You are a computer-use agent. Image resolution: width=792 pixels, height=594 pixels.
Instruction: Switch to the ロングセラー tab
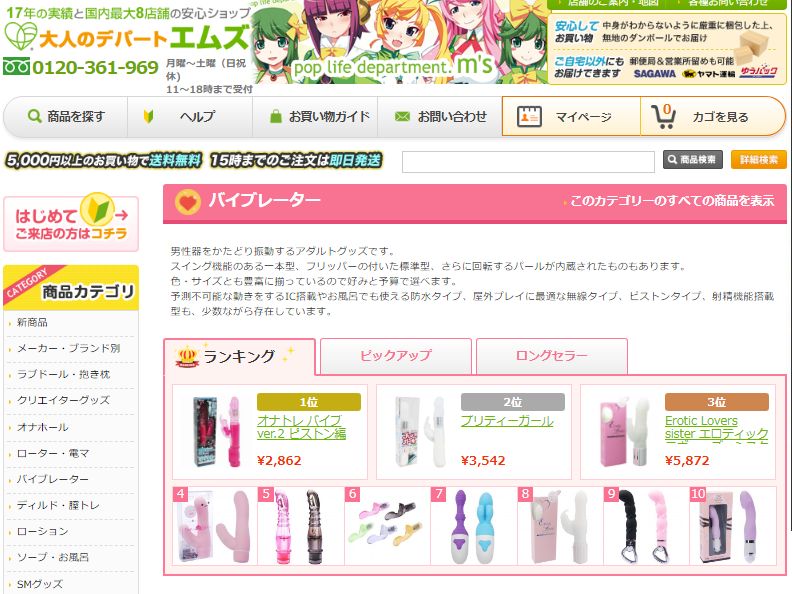552,356
